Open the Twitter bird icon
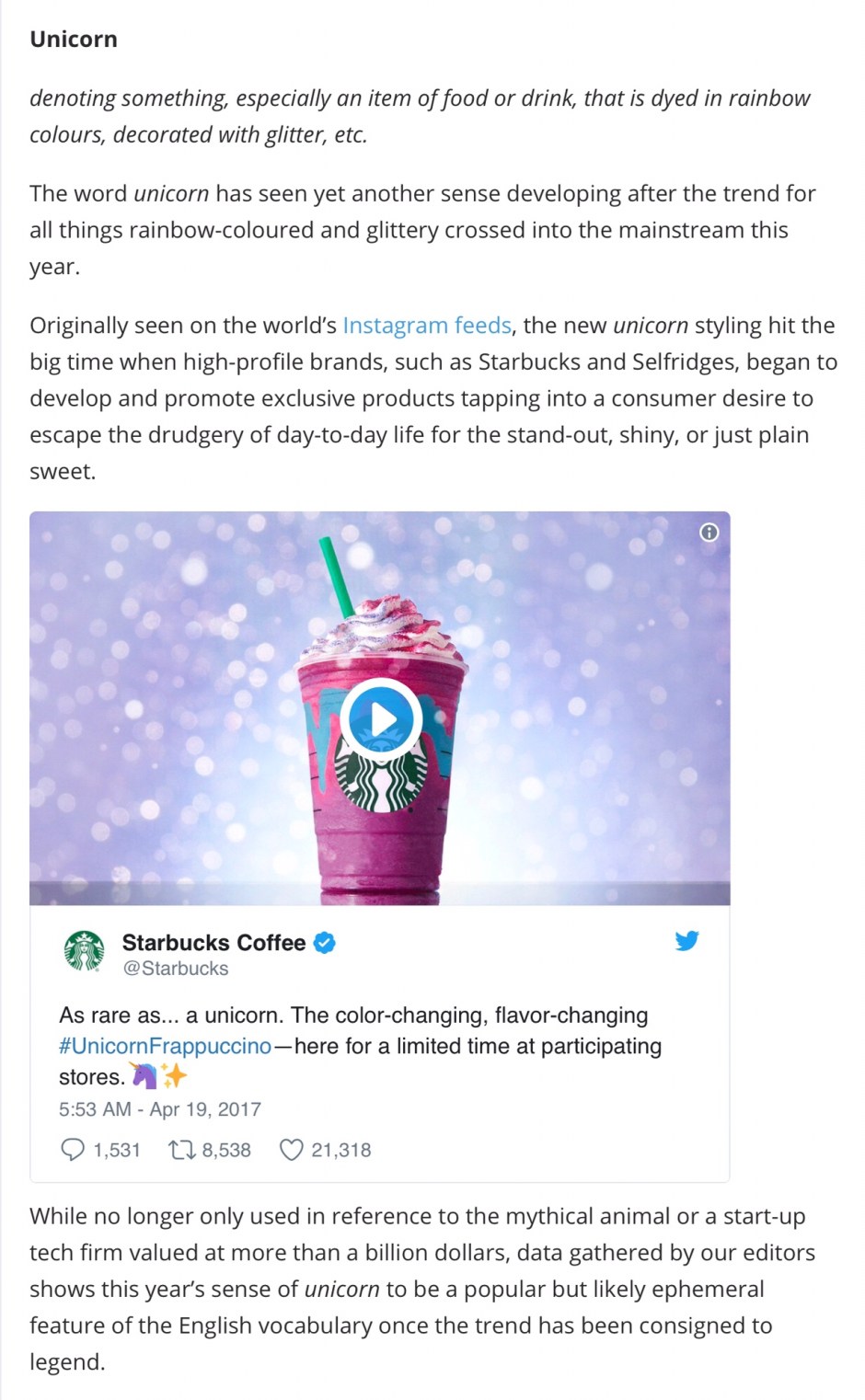The image size is (865, 1400). [x=686, y=940]
